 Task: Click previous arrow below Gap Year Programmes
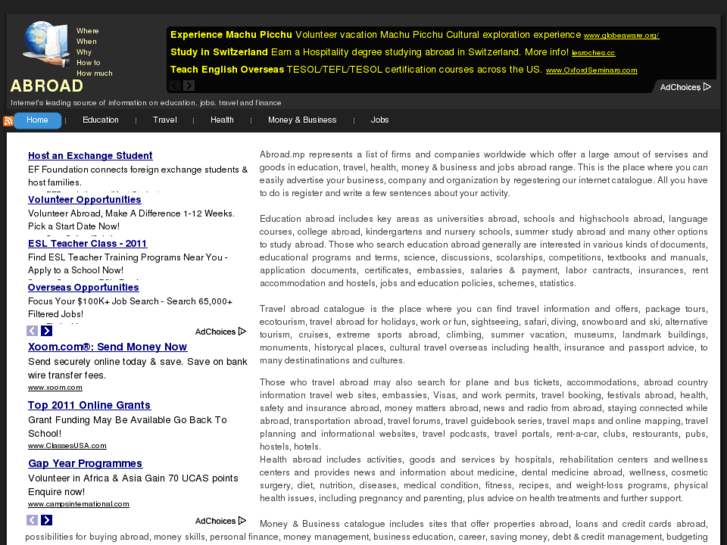click(x=32, y=520)
